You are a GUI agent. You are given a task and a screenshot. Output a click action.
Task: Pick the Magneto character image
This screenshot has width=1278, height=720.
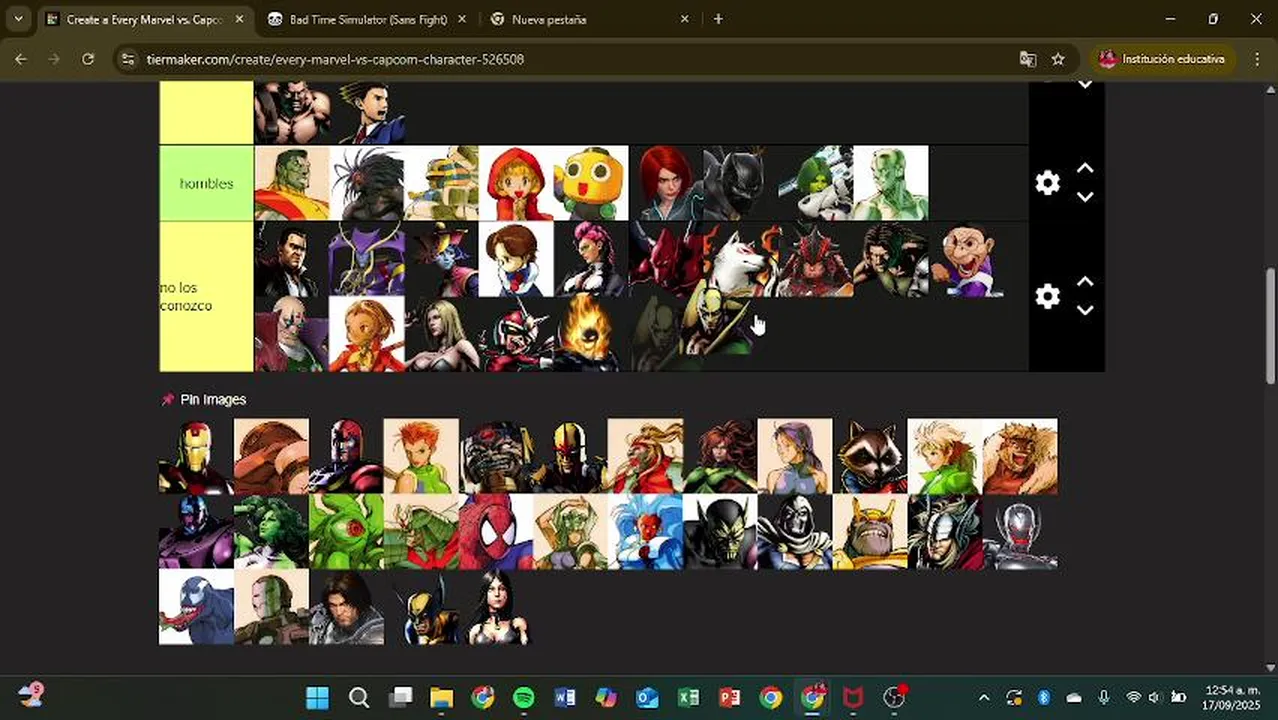coord(346,456)
